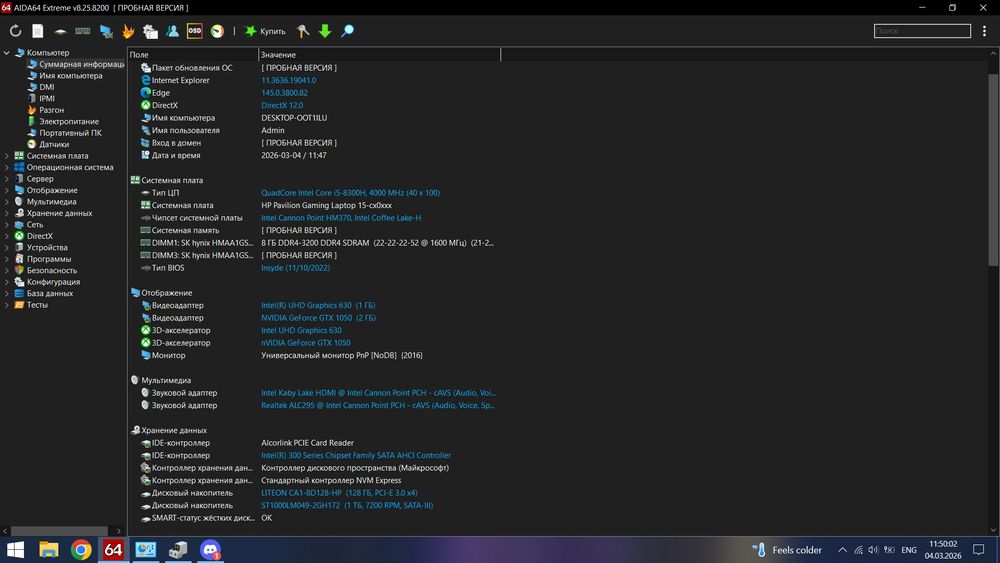Open the sensor gauge toolbar icon

point(217,31)
